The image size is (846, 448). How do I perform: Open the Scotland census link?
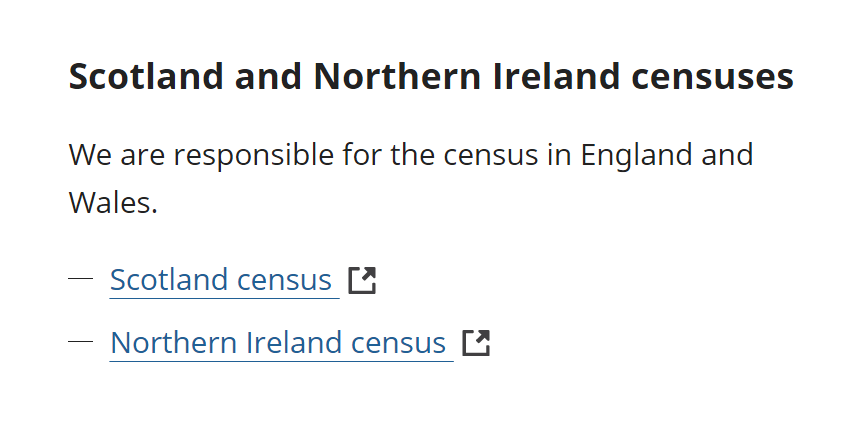(221, 280)
